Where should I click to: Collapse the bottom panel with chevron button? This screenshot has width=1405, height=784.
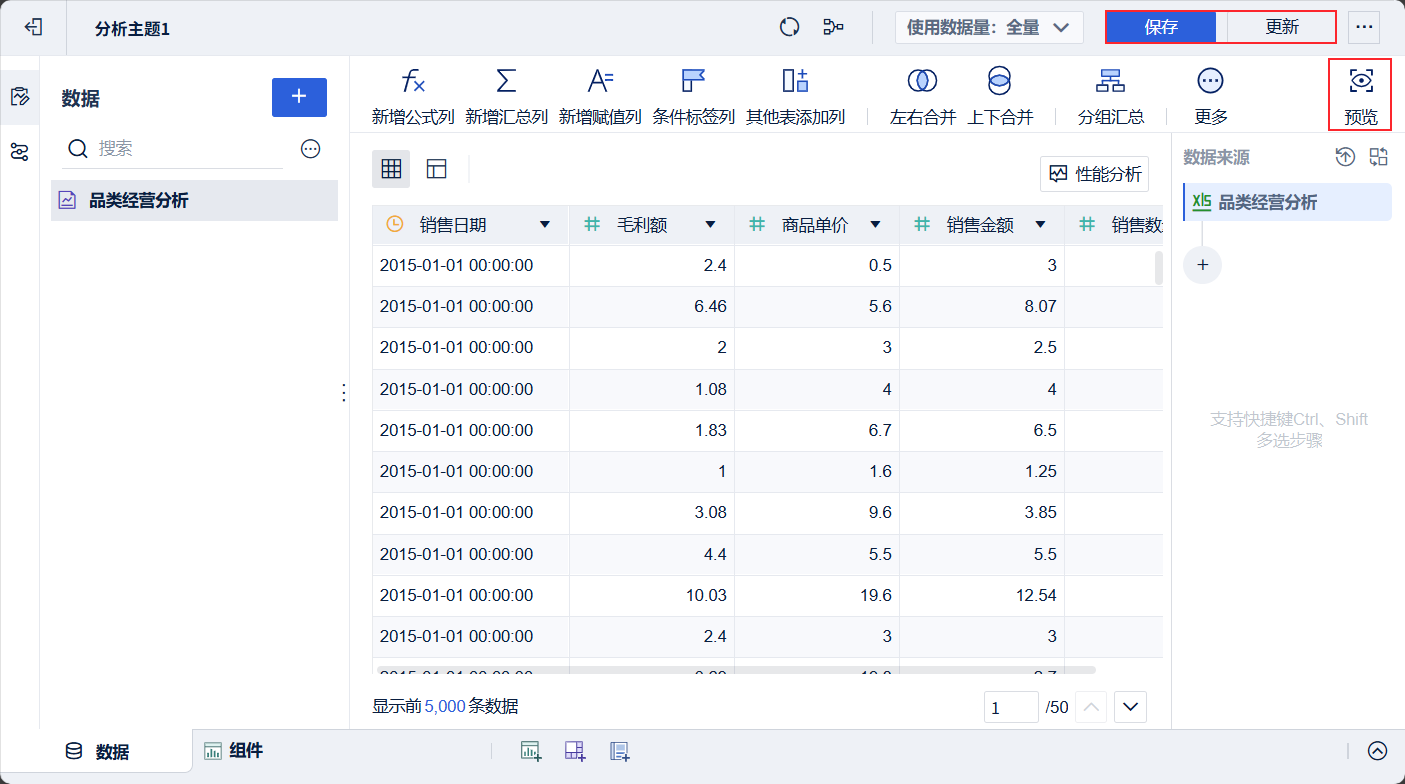tap(1377, 751)
